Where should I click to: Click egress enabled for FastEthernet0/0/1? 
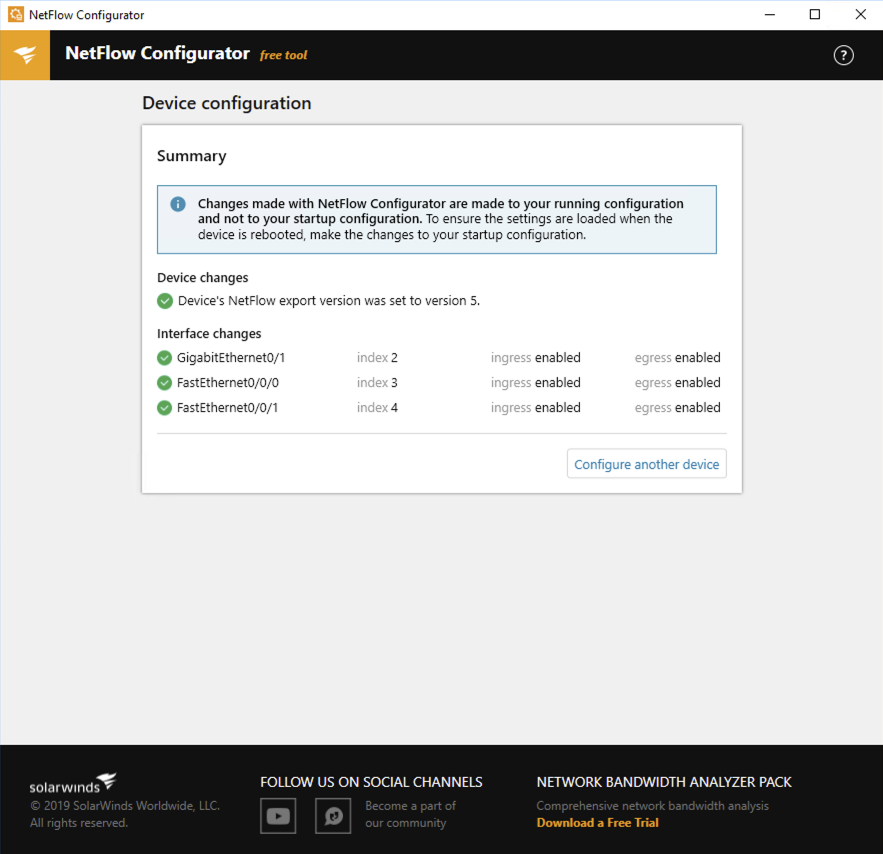click(677, 408)
